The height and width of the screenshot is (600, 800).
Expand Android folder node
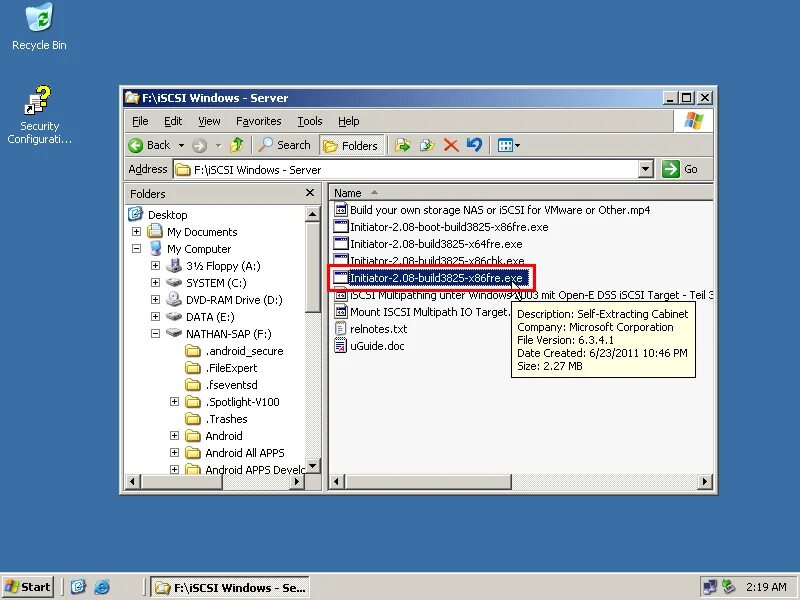(x=174, y=436)
